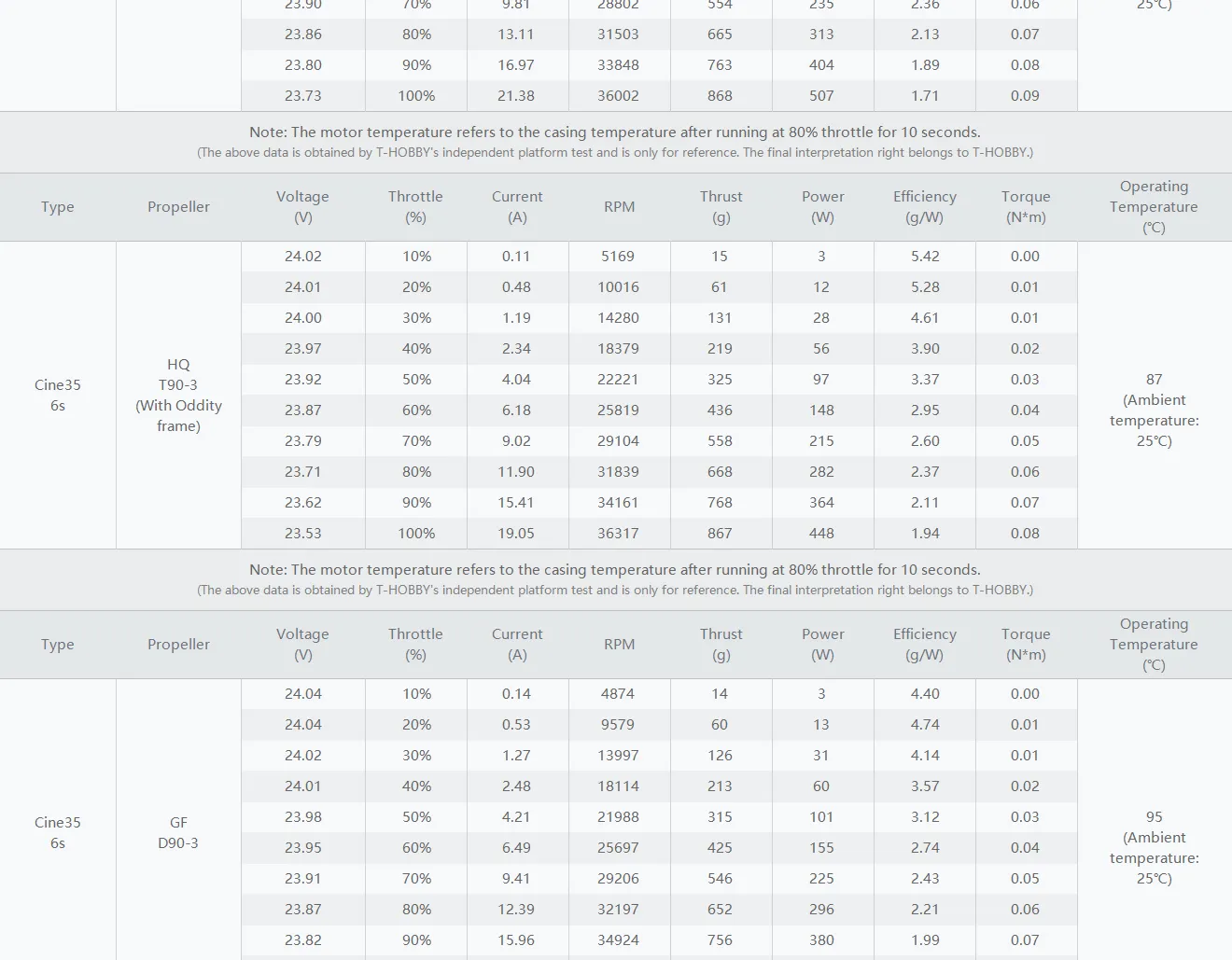The image size is (1232, 960).
Task: Click the RPM value 4874
Action: click(x=618, y=694)
